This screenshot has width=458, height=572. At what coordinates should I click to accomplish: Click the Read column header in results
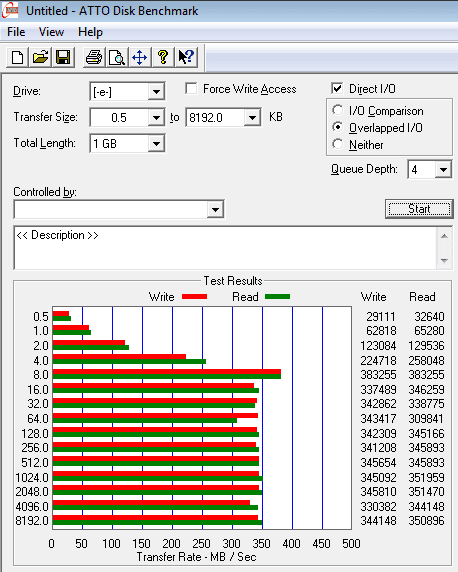[x=422, y=297]
